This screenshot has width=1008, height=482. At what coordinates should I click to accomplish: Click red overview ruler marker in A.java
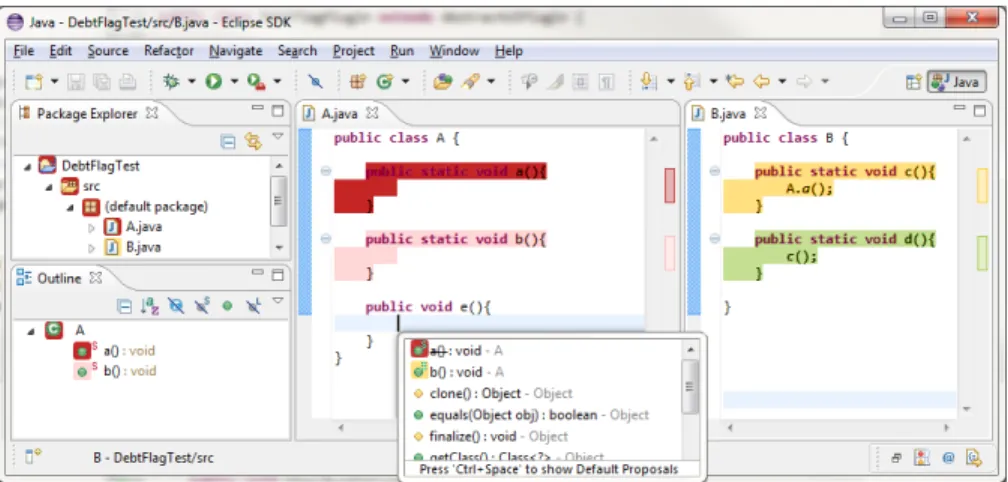tap(670, 186)
